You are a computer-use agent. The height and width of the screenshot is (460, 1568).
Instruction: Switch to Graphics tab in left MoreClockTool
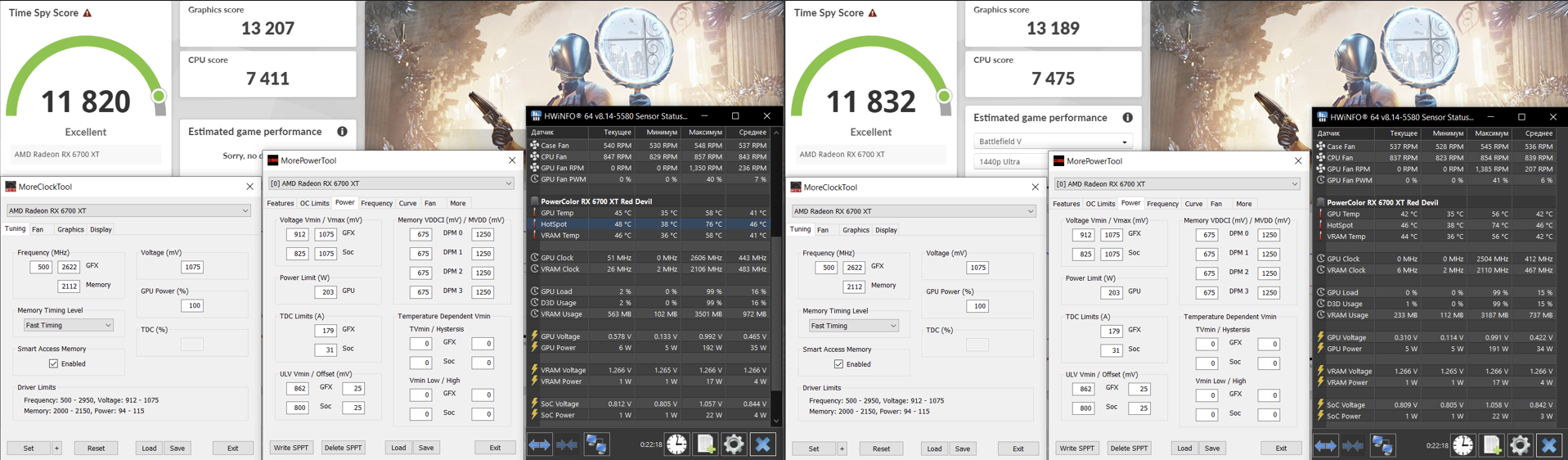click(70, 230)
